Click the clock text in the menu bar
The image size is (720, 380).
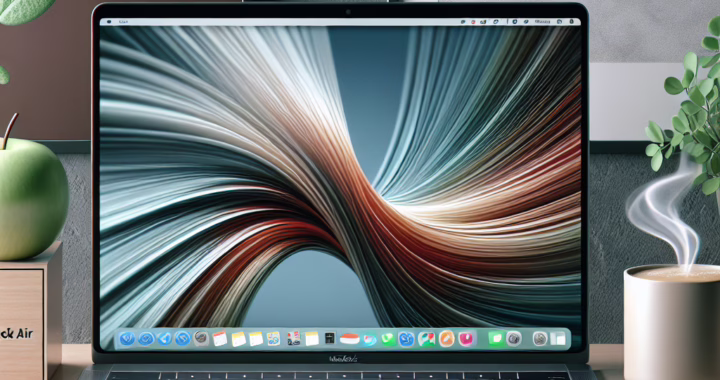click(x=543, y=22)
